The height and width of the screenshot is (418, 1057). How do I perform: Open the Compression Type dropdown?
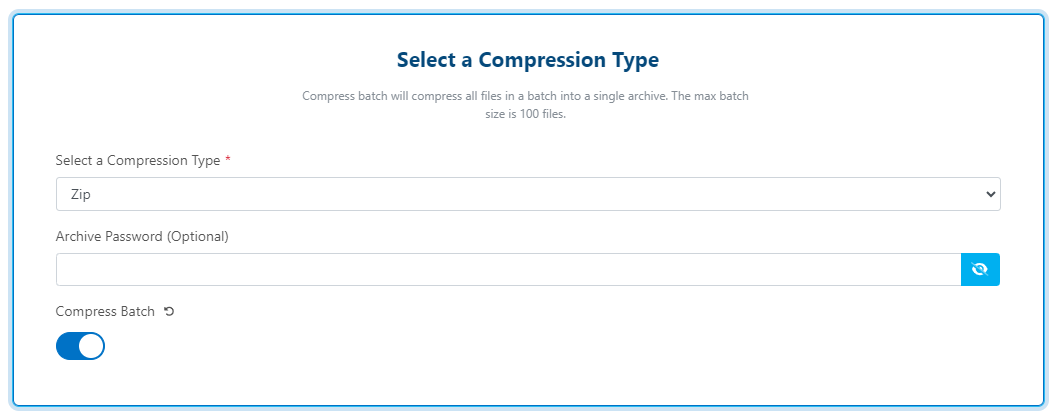[528, 194]
